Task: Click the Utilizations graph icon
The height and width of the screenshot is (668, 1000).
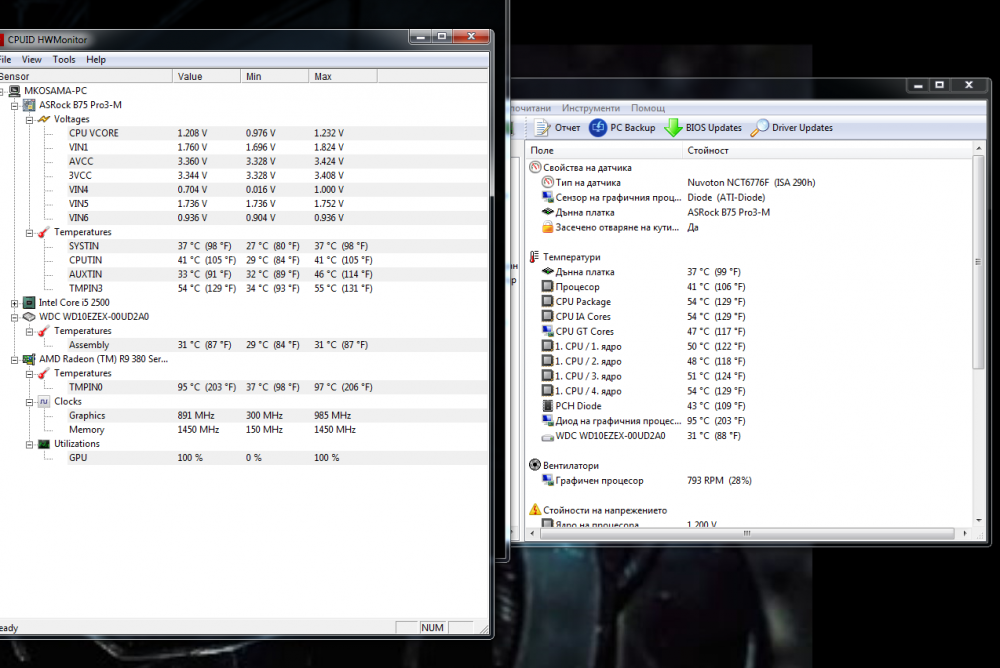Action: pyautogui.click(x=44, y=444)
